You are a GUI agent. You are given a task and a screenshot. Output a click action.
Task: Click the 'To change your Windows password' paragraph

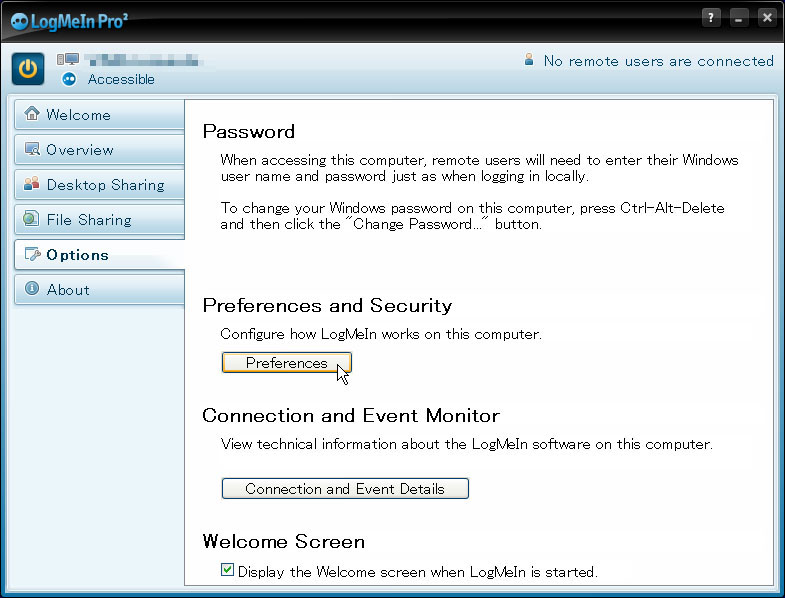tap(472, 216)
